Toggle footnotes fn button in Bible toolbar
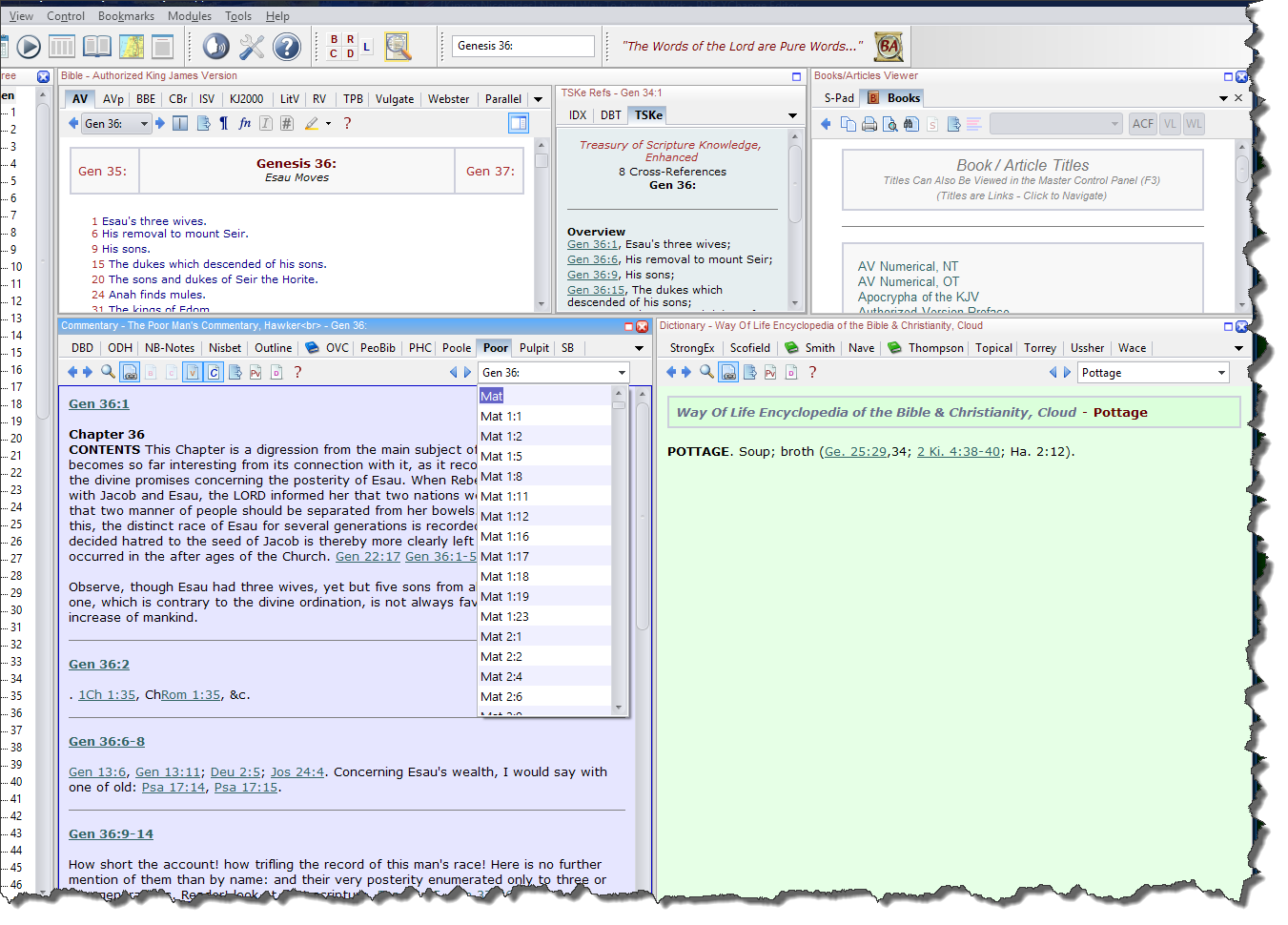The width and height of the screenshot is (1288, 925). 245,123
